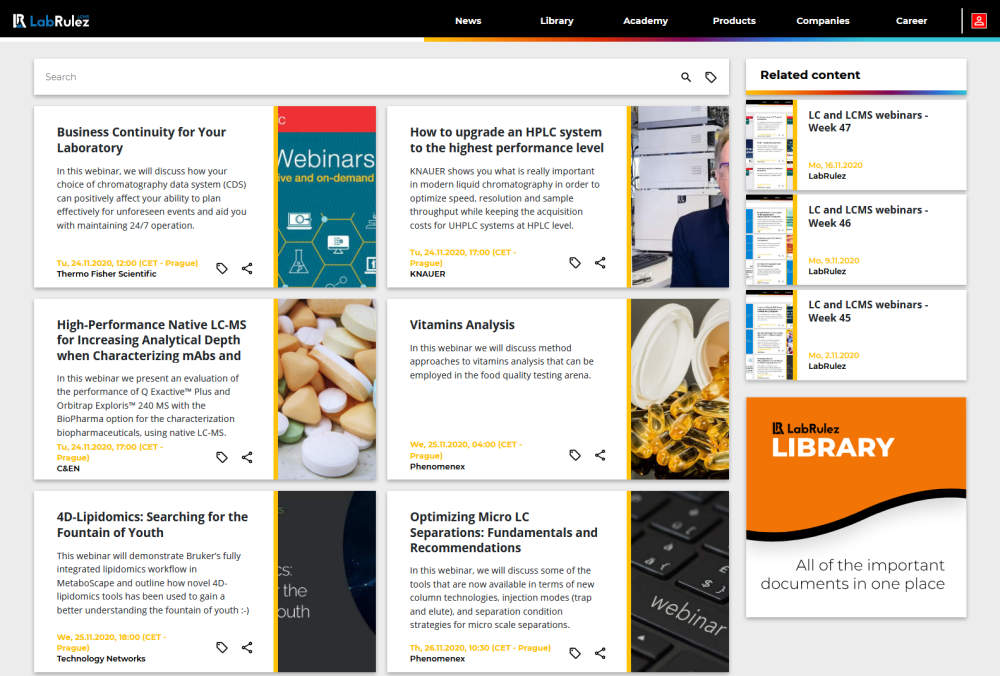Click Phenomenex name on Micro LC card
The image size is (1000, 676).
(437, 659)
